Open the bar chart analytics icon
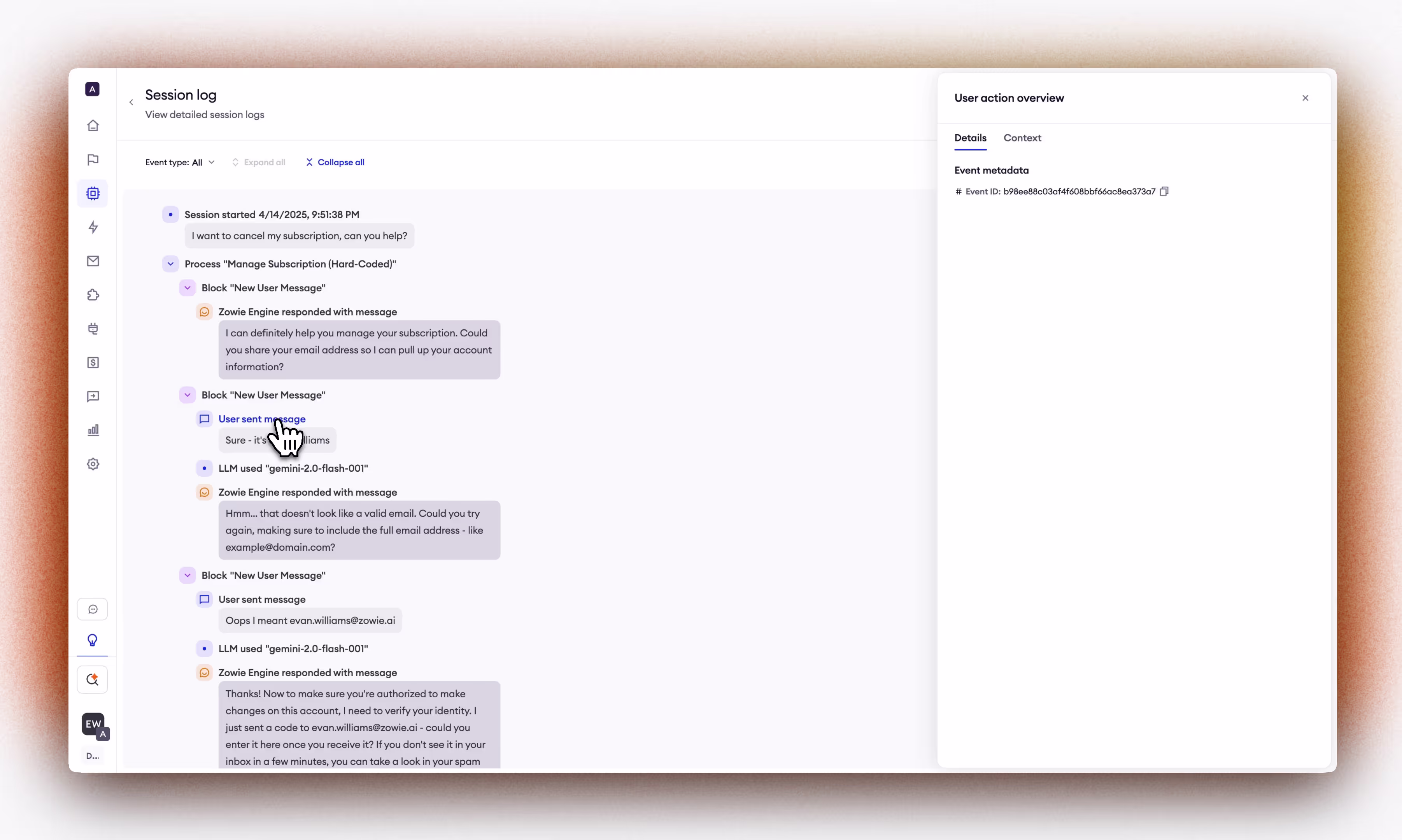Image resolution: width=1402 pixels, height=840 pixels. click(93, 430)
